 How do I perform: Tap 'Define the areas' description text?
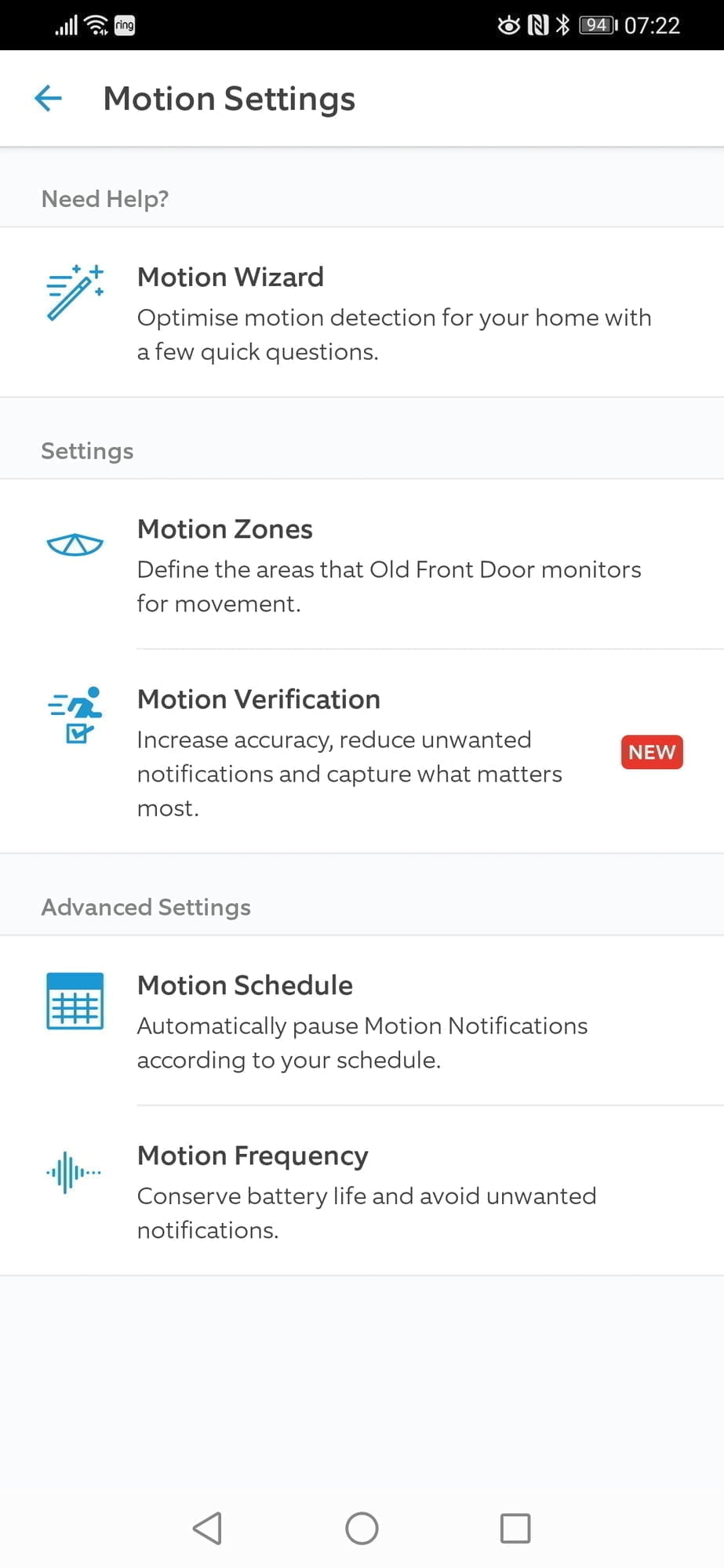388,586
